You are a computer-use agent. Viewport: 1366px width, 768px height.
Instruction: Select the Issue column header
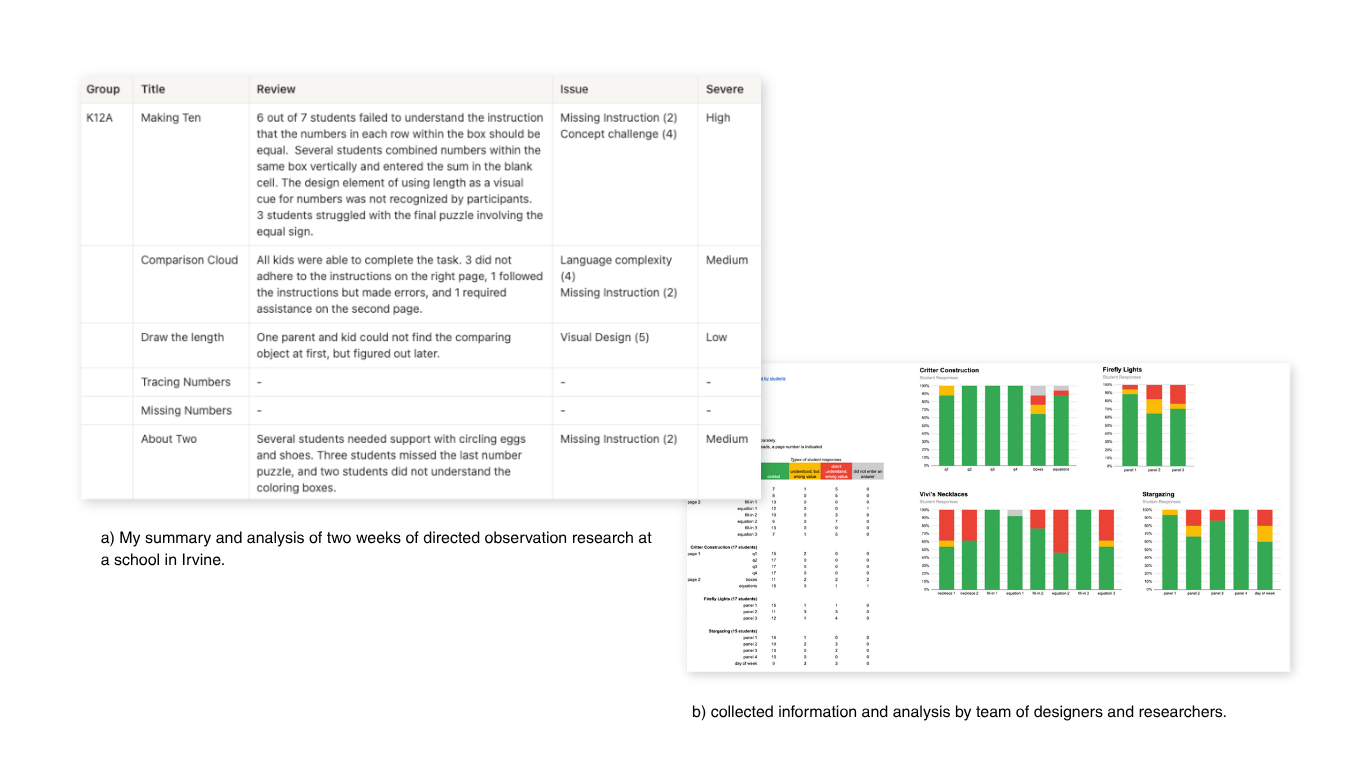(574, 89)
